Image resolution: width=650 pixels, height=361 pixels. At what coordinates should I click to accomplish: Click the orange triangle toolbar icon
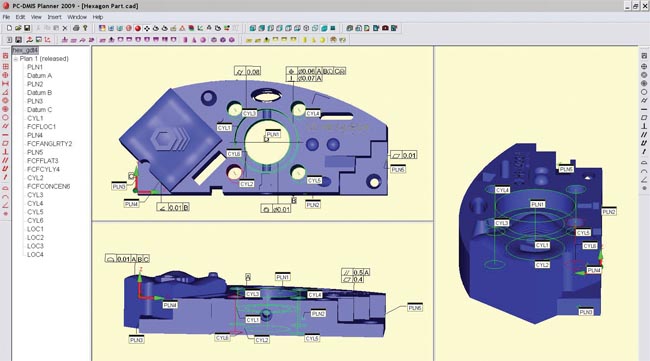point(182,28)
